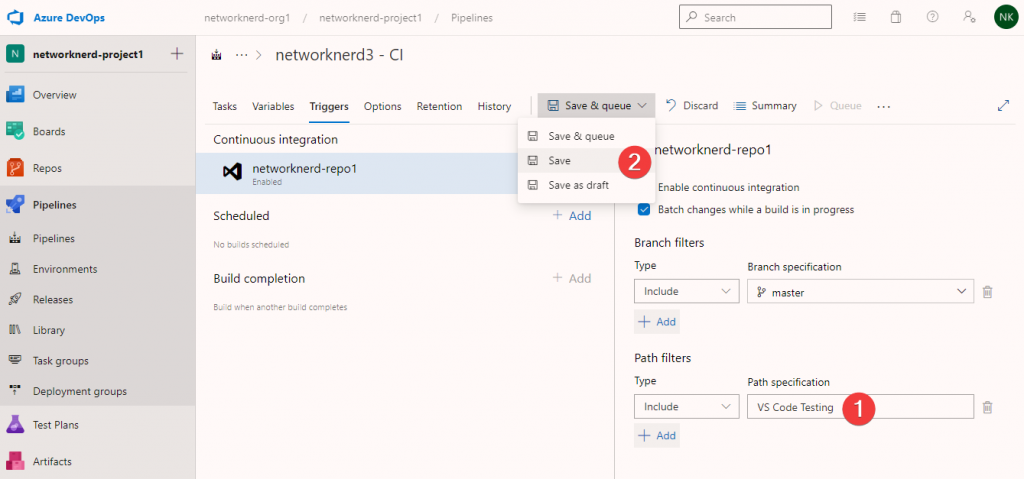This screenshot has height=479, width=1024.
Task: Add a Build completion trigger
Action: click(x=572, y=278)
